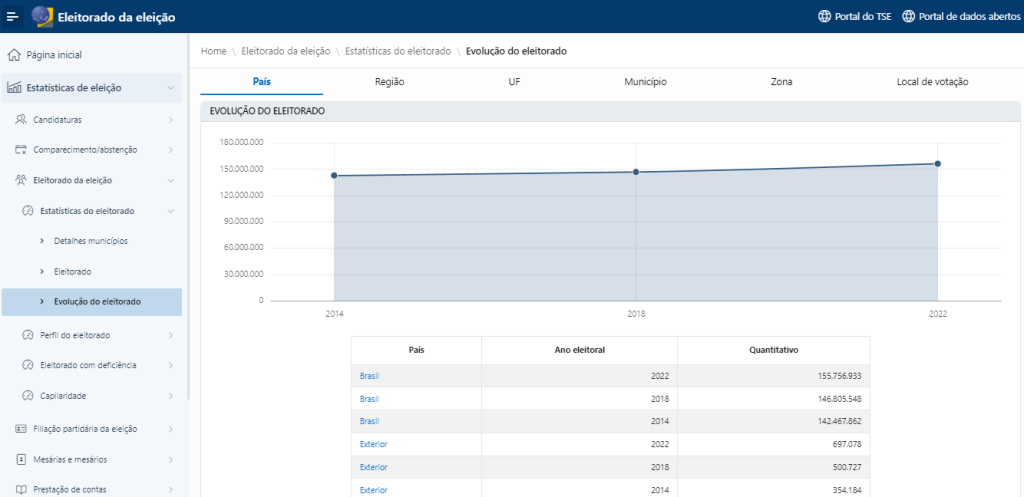Click the Página inicial home icon
This screenshot has width=1024, height=497.
[14, 55]
